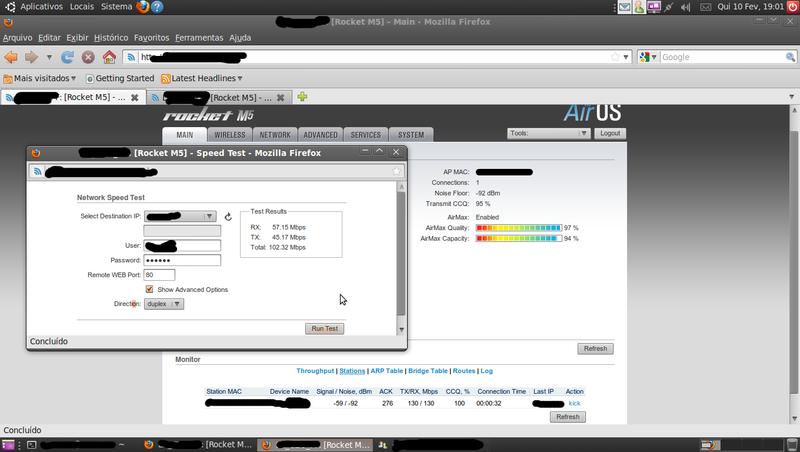Viewport: 800px width, 452px height.
Task: Open the URL bar history dropdown arrow
Action: tap(626, 57)
